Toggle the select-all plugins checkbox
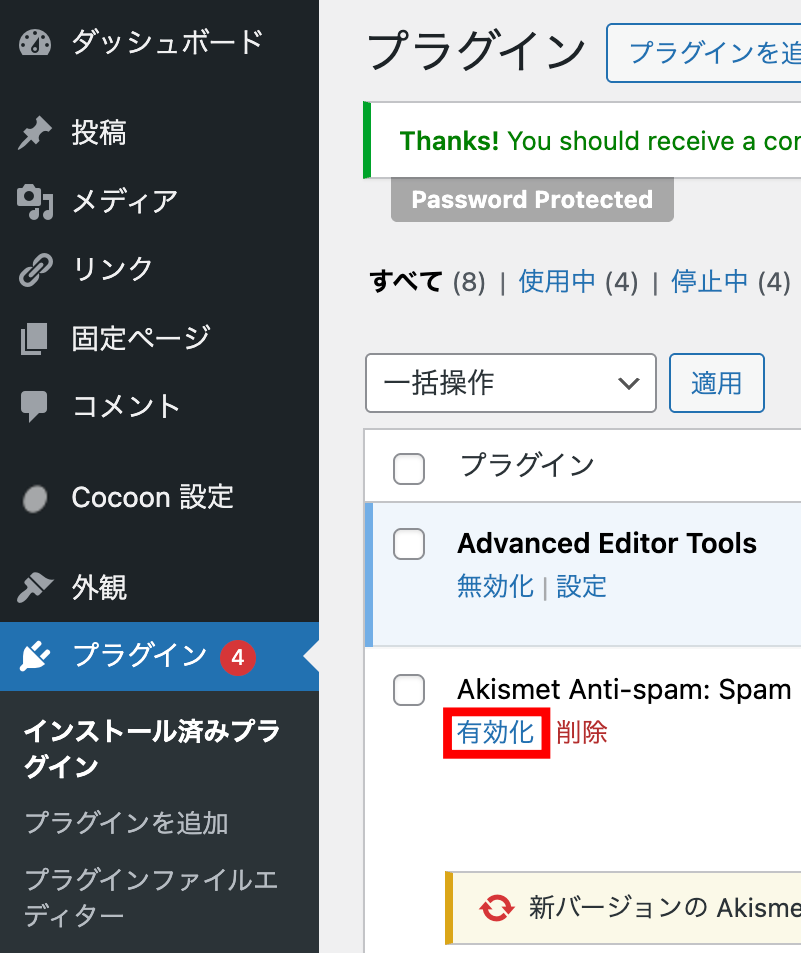Image resolution: width=801 pixels, height=953 pixels. click(x=409, y=467)
